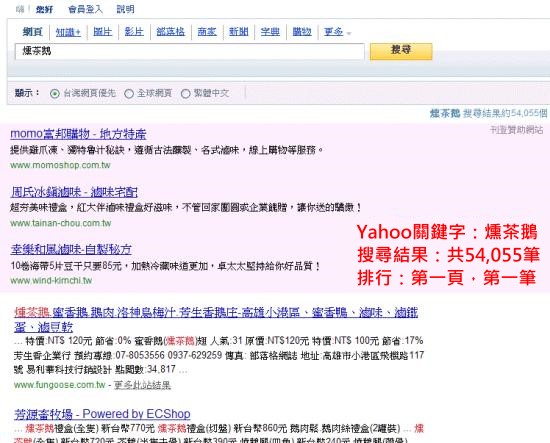The width and height of the screenshot is (550, 443).
Task: Switch to the 圖片 search tab
Action: pos(102,32)
